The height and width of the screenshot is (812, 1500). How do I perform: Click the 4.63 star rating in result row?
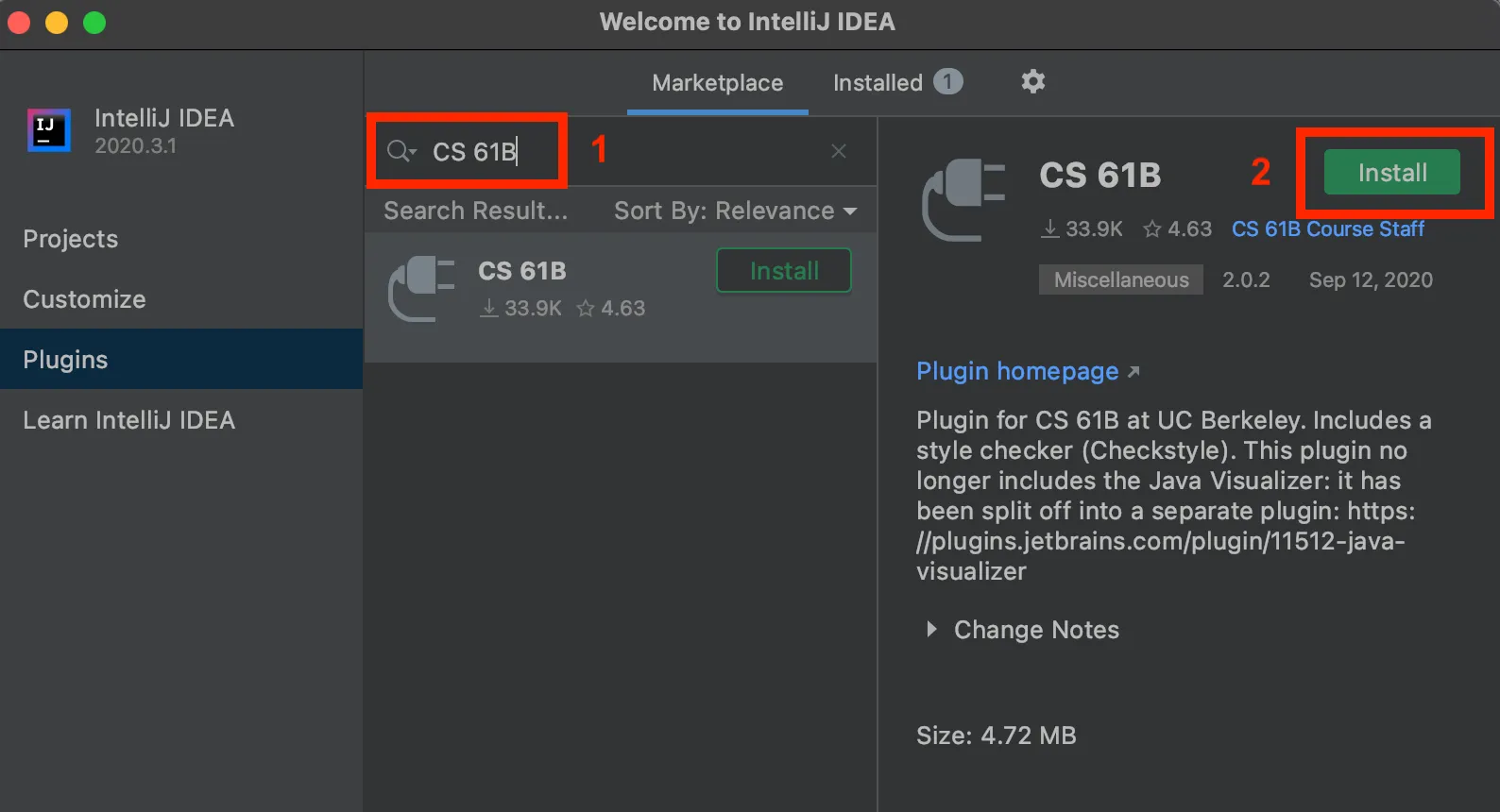point(611,309)
